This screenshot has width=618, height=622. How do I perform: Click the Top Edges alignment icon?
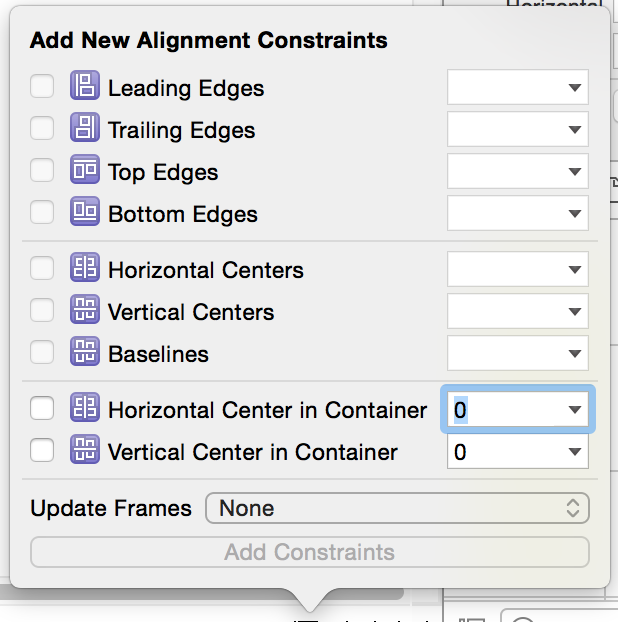84,171
